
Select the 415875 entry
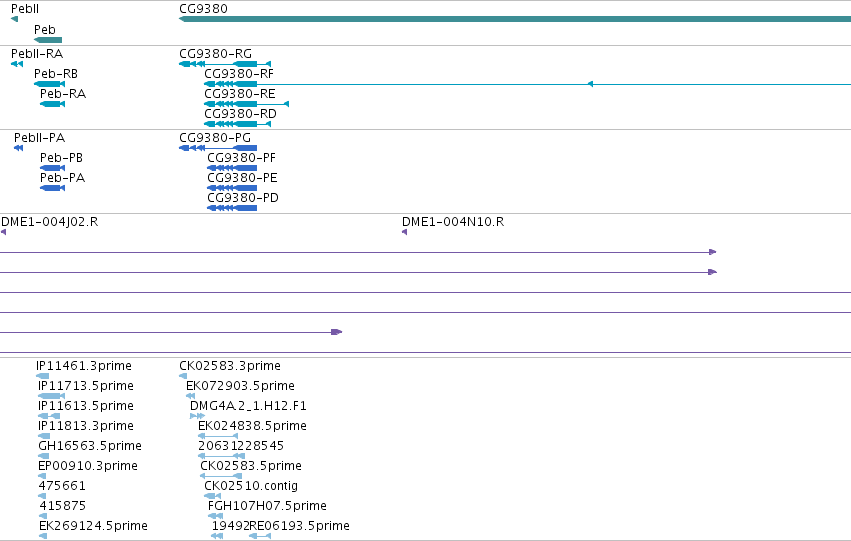pyautogui.click(x=62, y=506)
